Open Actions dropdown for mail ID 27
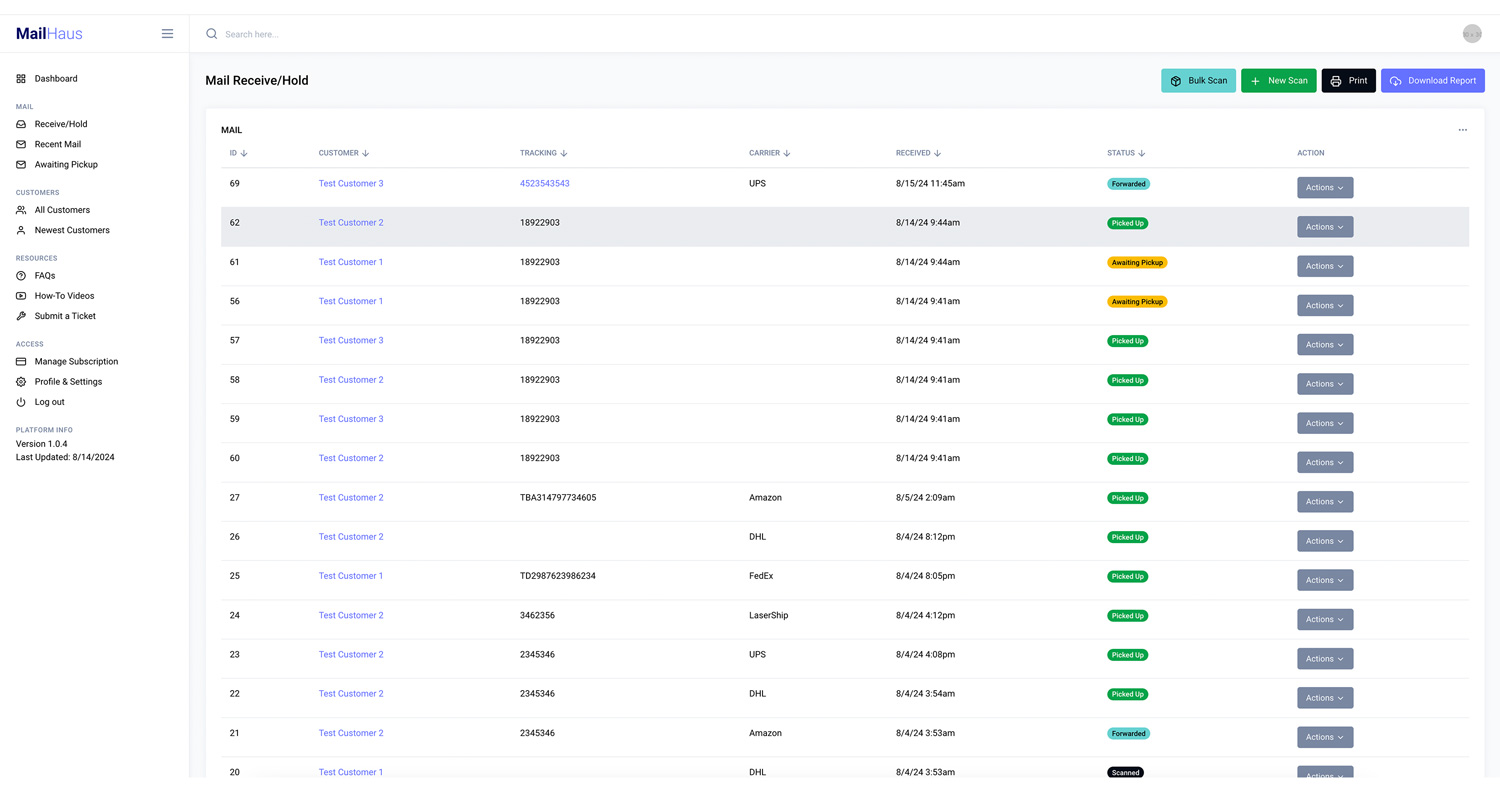Image resolution: width=1500 pixels, height=792 pixels. coord(1324,502)
